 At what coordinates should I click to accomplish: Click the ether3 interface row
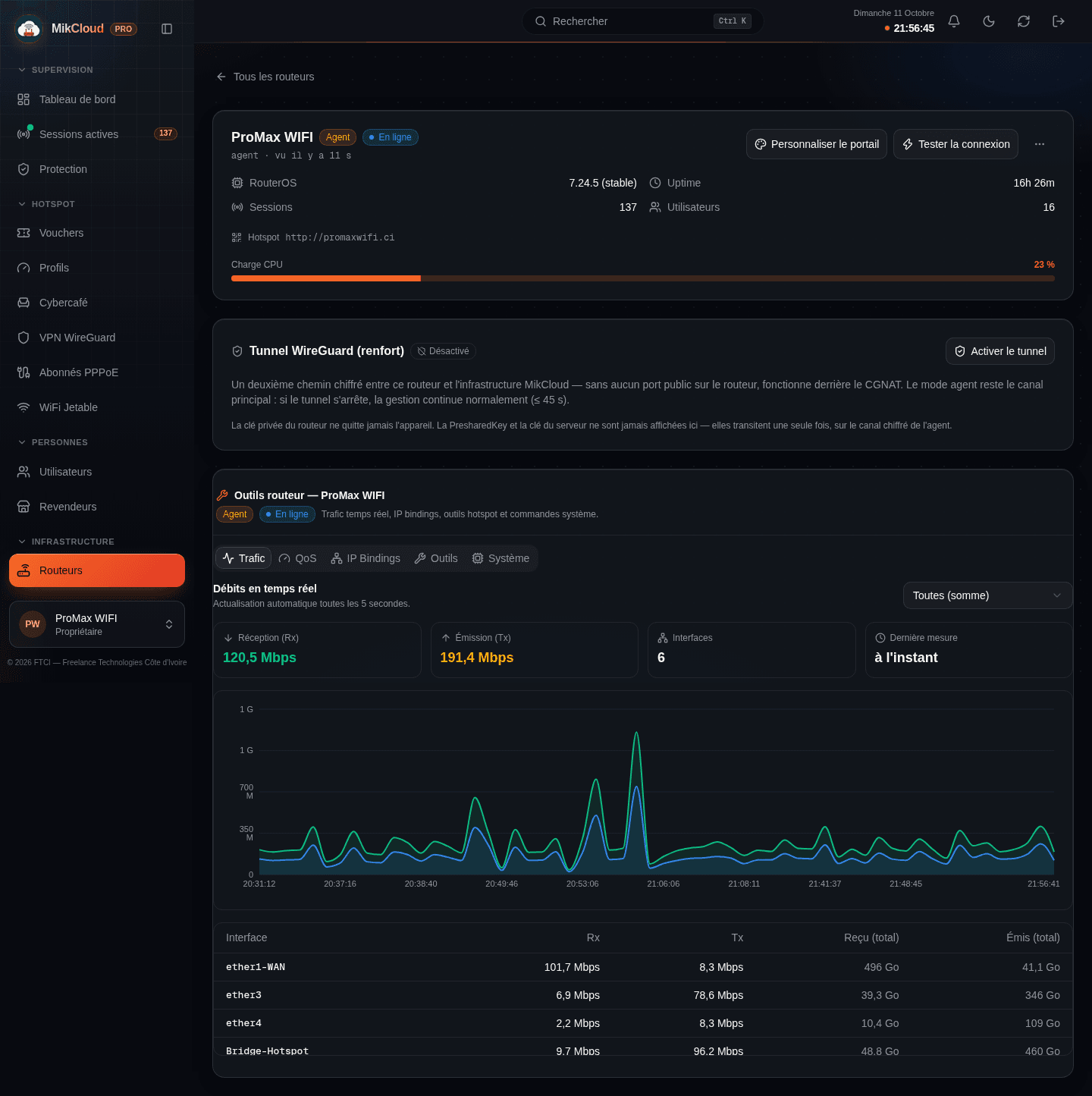[643, 995]
